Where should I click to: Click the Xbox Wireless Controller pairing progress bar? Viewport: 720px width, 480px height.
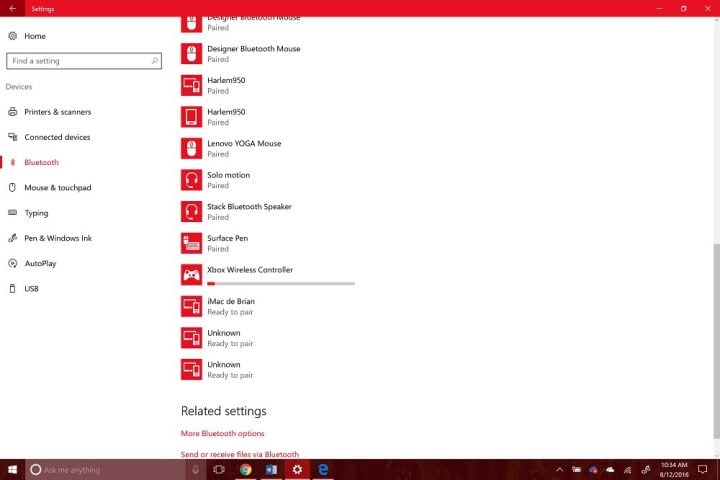coord(281,283)
